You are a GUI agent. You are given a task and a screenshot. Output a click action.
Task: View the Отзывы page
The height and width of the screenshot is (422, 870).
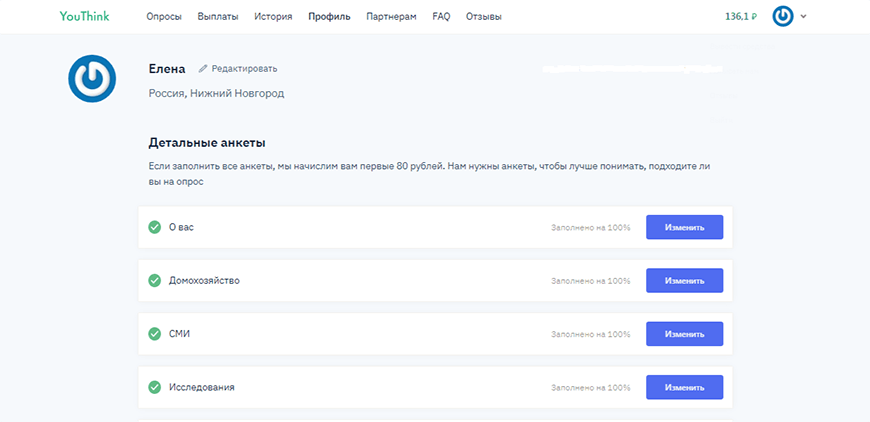pos(484,17)
